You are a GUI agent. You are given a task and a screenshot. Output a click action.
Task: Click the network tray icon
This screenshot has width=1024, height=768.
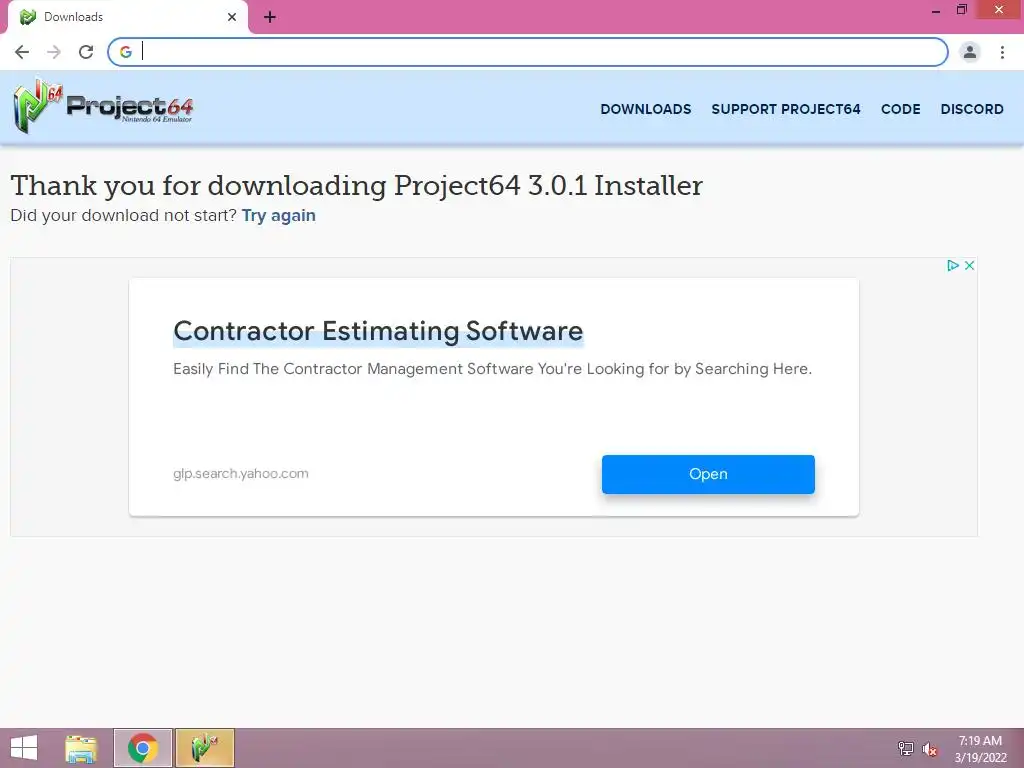tap(906, 748)
